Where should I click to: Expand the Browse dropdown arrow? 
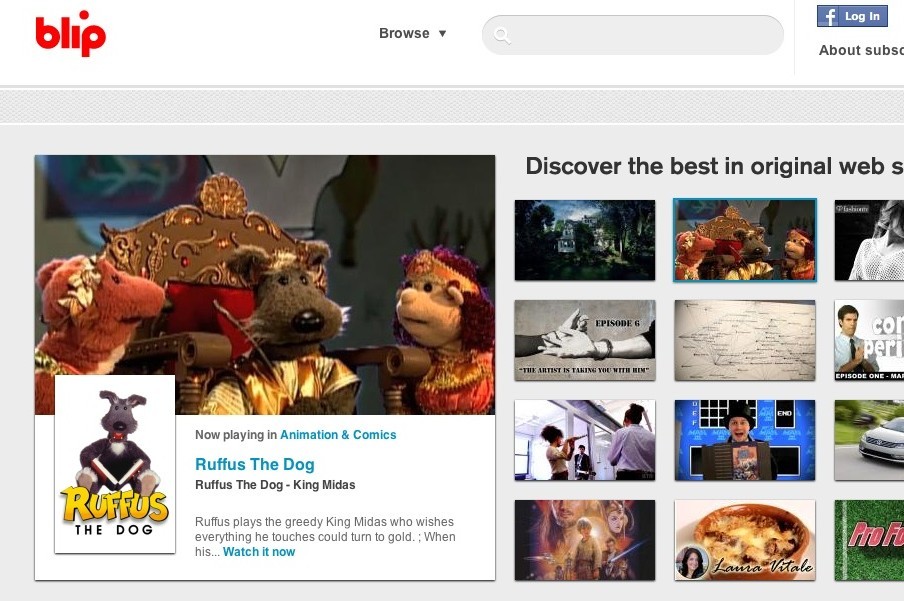(x=442, y=33)
